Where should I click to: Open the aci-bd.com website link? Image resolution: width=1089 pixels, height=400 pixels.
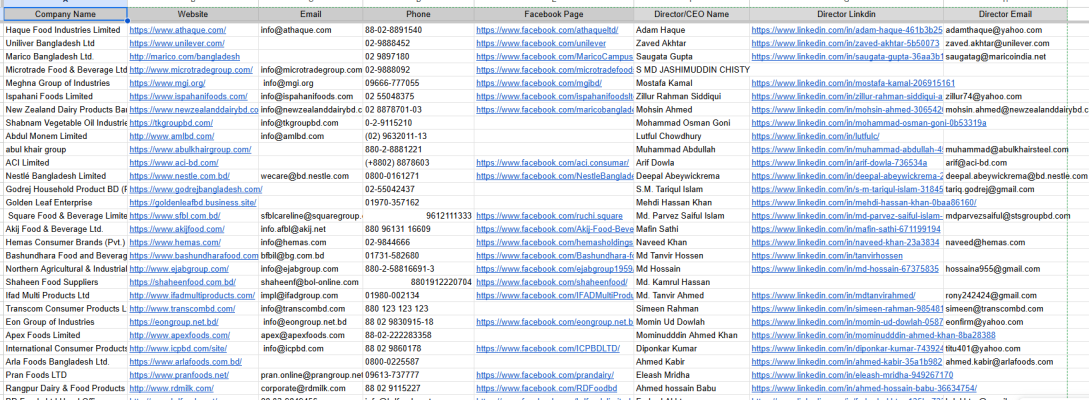[174, 162]
